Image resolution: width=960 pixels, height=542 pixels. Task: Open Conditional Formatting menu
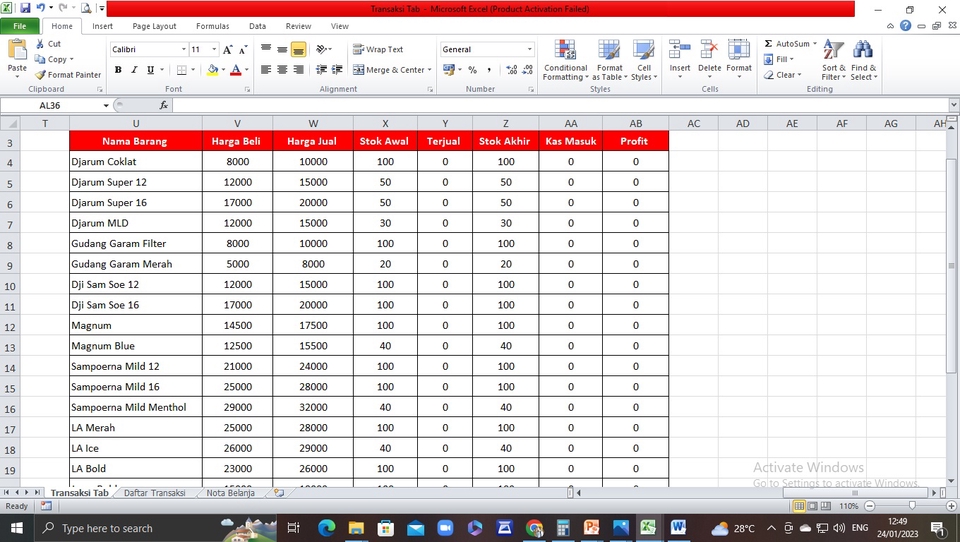[x=565, y=60]
